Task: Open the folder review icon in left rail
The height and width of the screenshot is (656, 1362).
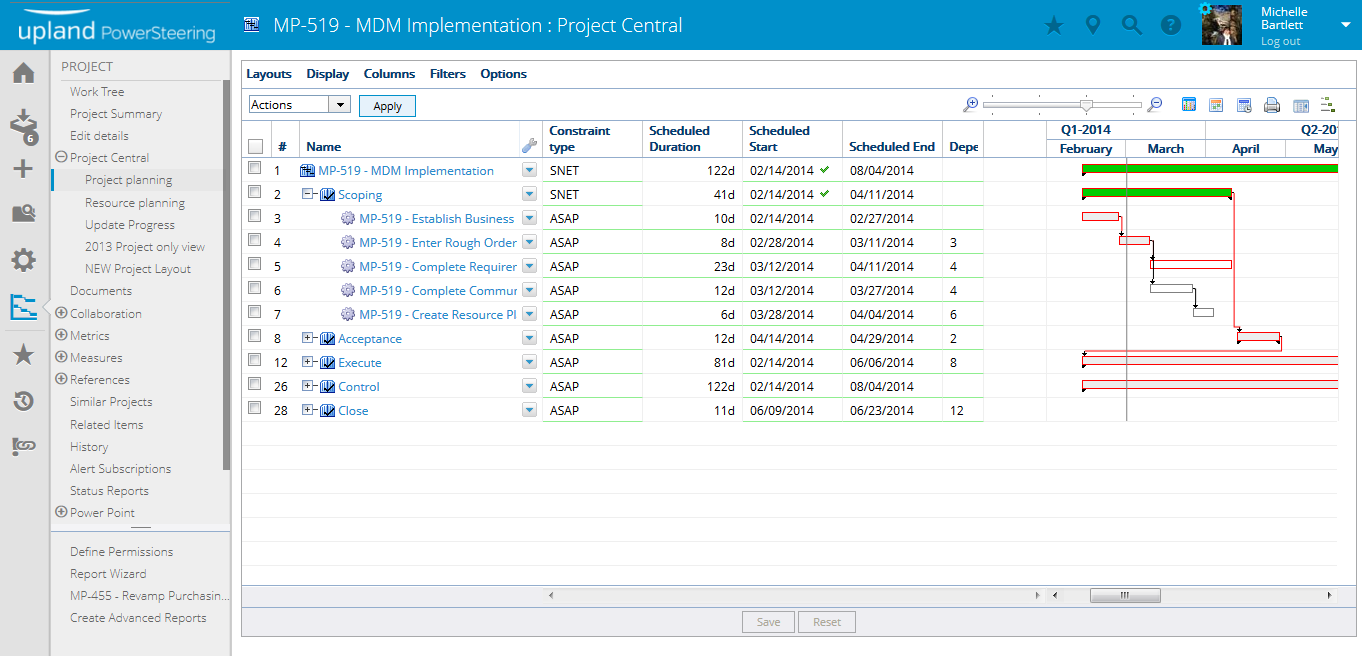Action: pos(24,213)
